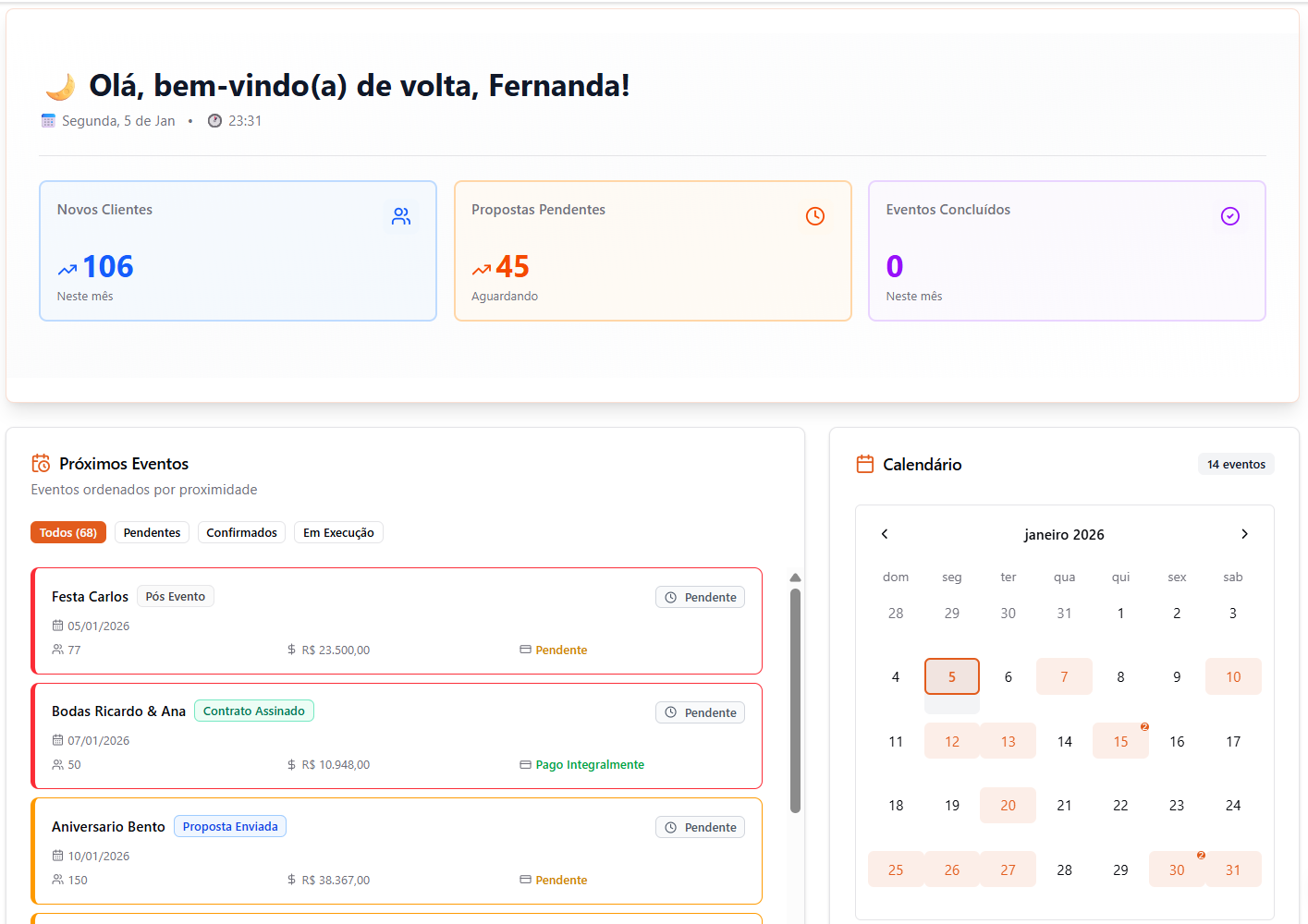This screenshot has width=1308, height=924.
Task: Select the Todos (68) filter tab
Action: tap(68, 532)
